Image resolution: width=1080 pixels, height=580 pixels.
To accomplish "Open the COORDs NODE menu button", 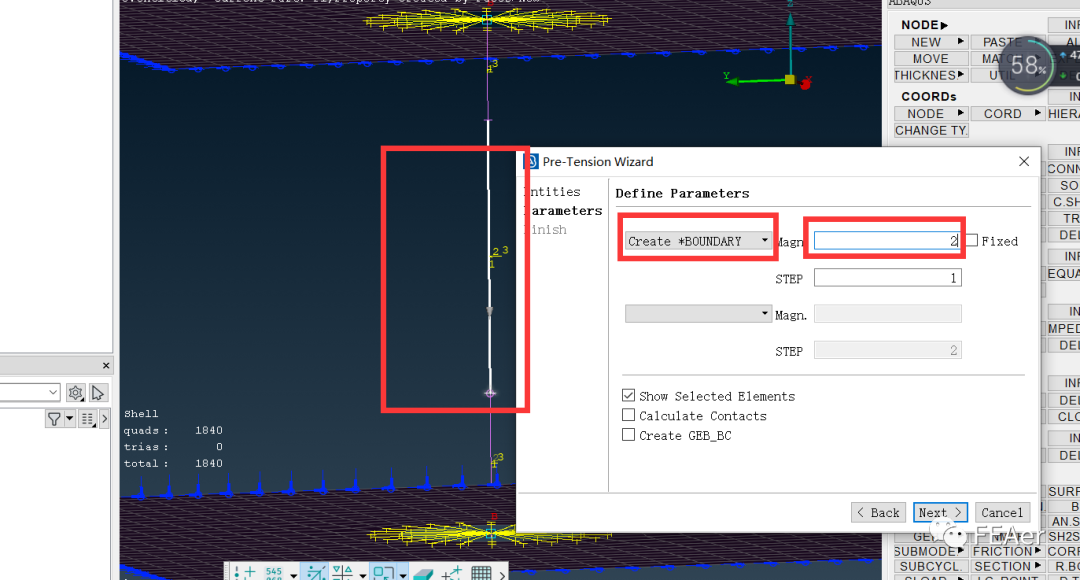I will [x=931, y=114].
